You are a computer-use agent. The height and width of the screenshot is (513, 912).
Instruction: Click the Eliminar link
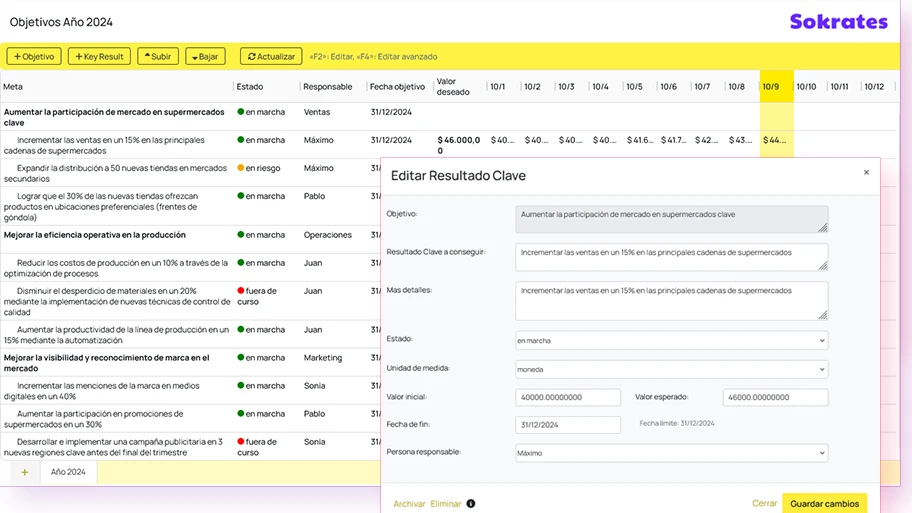click(446, 504)
